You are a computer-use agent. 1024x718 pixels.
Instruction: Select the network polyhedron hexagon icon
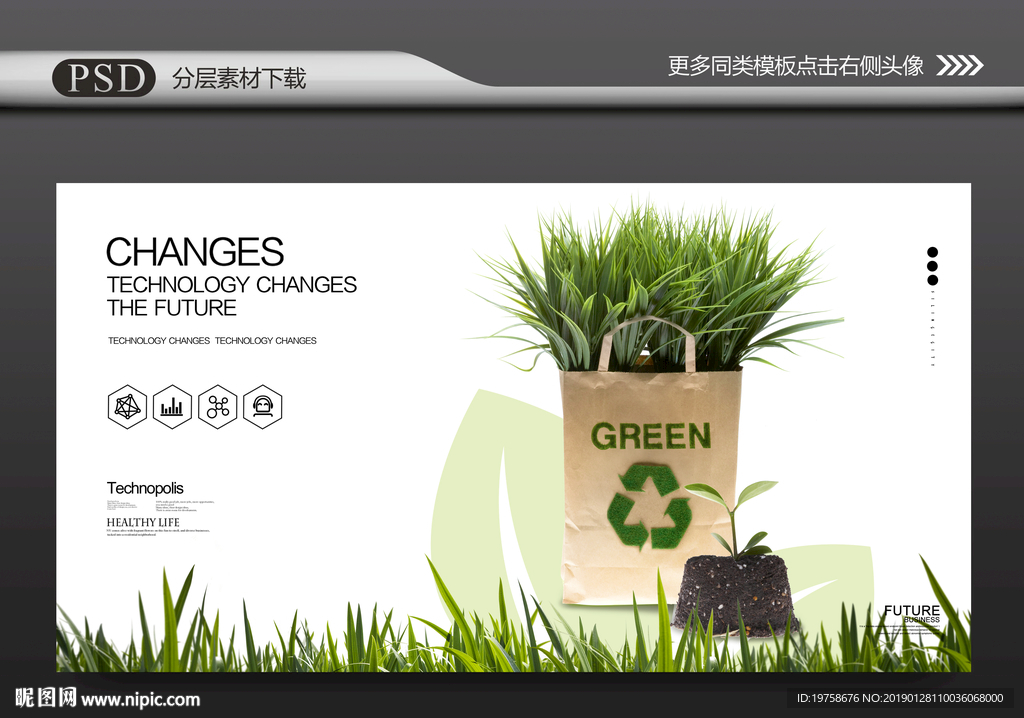point(127,407)
